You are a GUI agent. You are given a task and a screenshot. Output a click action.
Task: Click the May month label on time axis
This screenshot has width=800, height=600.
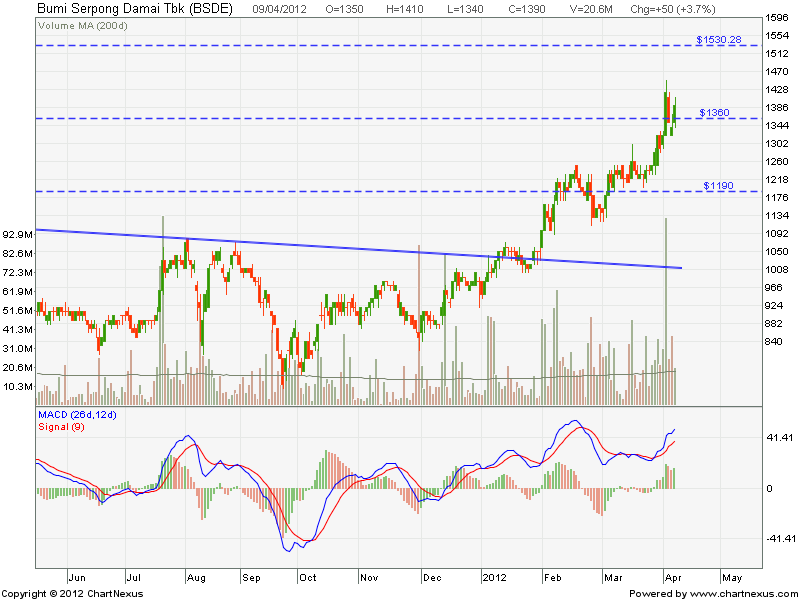[x=732, y=578]
